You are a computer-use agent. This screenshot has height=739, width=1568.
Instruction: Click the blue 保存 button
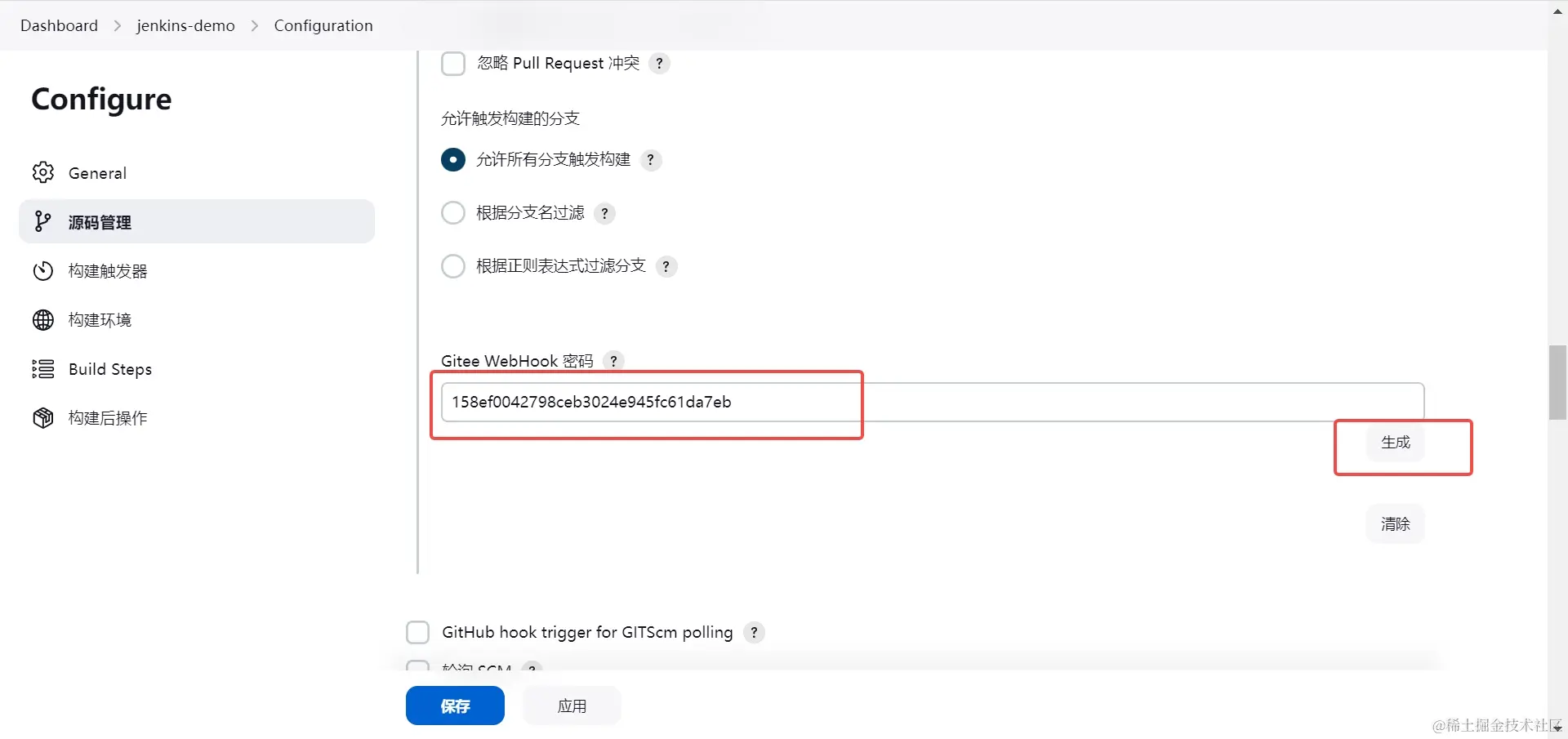click(454, 705)
